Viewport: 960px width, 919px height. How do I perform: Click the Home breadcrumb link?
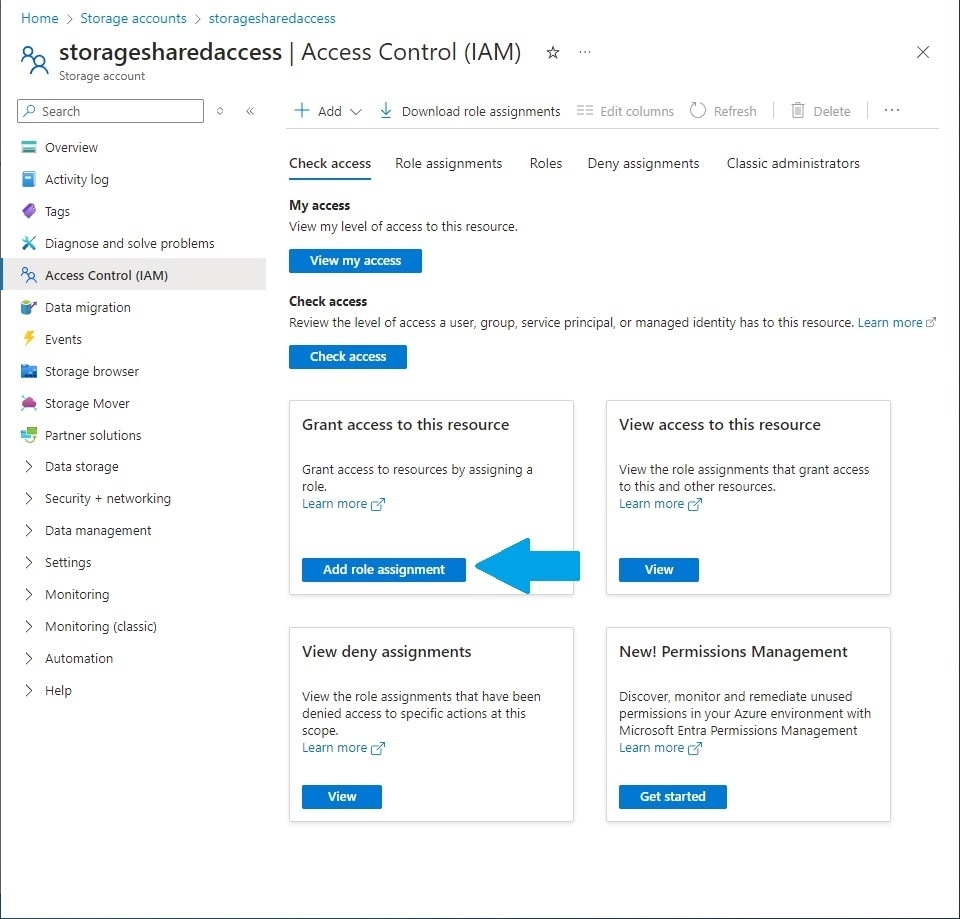click(40, 18)
